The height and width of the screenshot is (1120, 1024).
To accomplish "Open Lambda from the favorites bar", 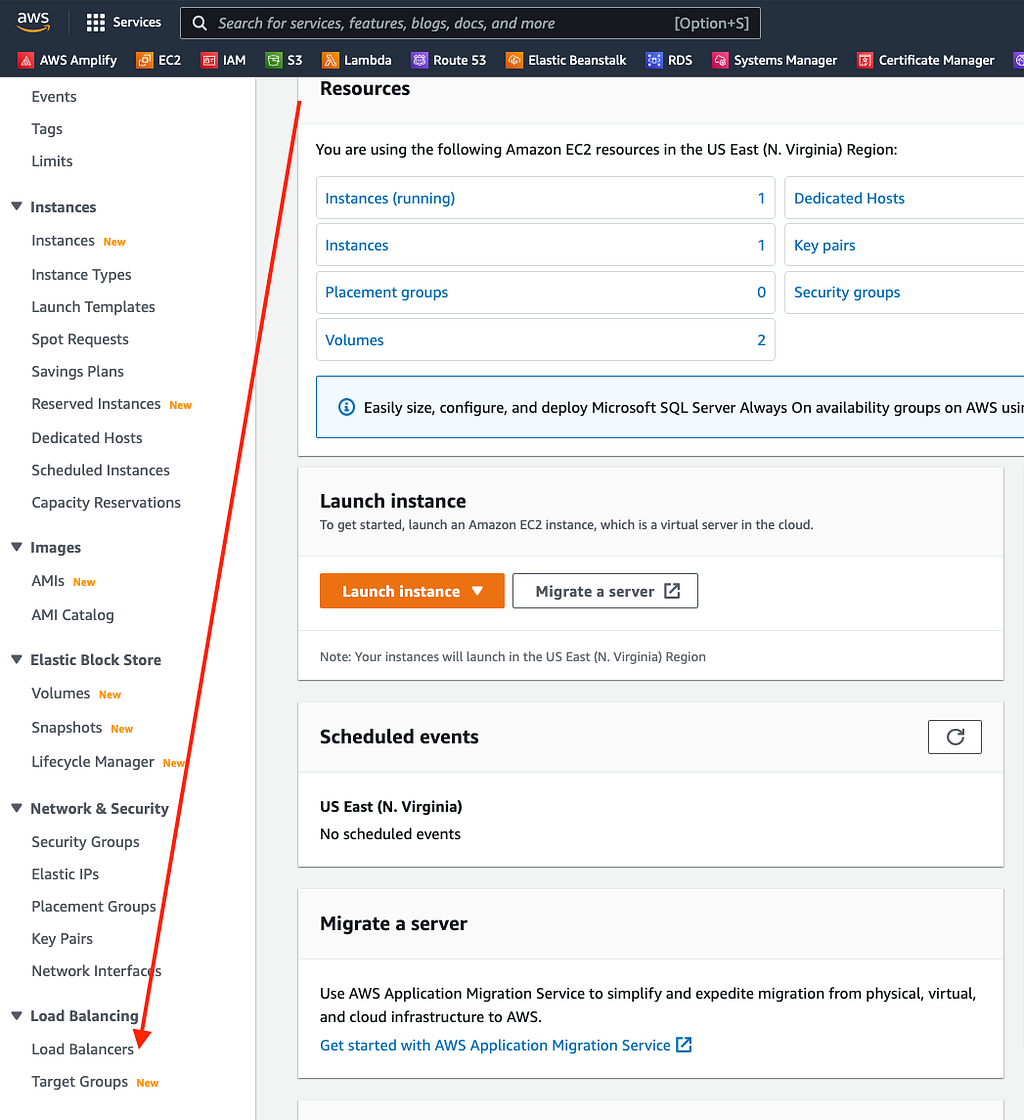I will point(356,60).
